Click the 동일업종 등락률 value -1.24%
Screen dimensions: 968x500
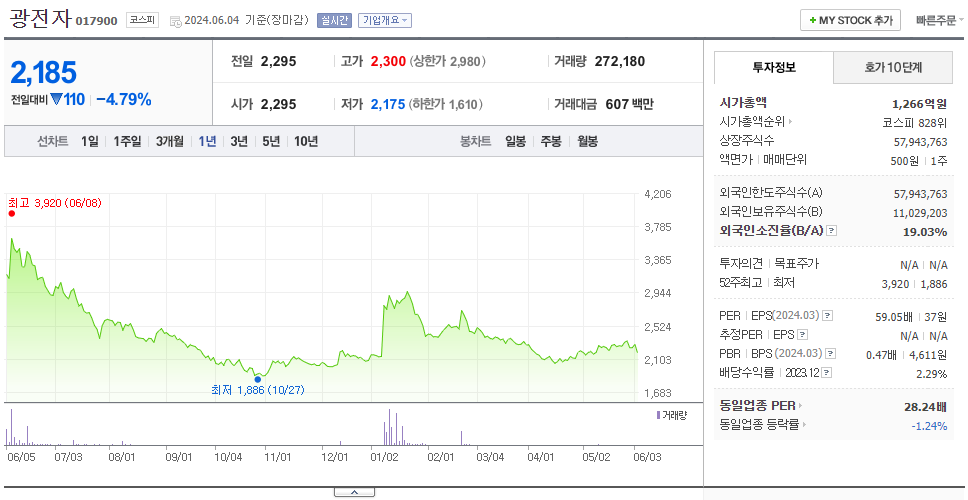[929, 425]
